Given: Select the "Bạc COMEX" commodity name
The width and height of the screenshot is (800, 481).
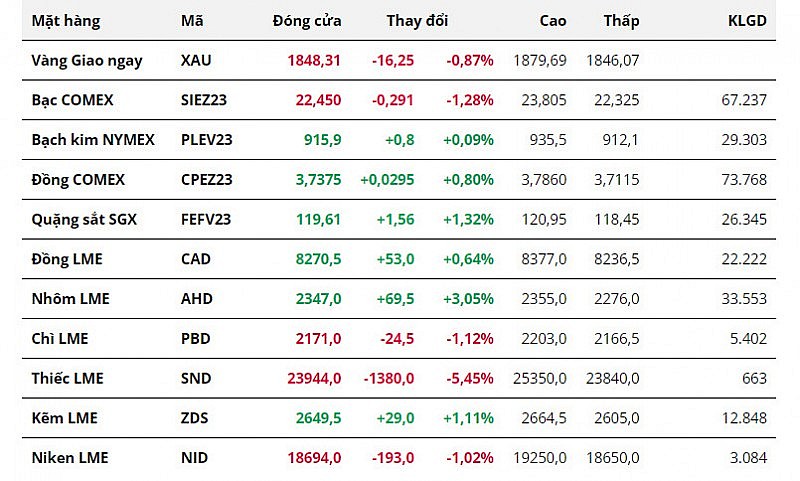Looking at the screenshot, I should pyautogui.click(x=72, y=100).
